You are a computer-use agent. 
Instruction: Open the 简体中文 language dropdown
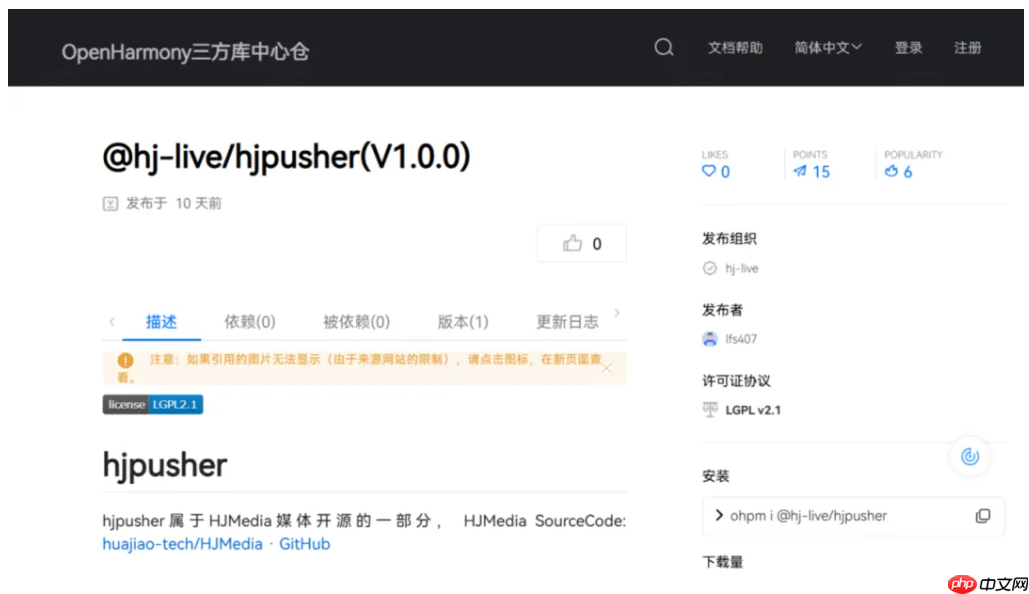click(826, 47)
